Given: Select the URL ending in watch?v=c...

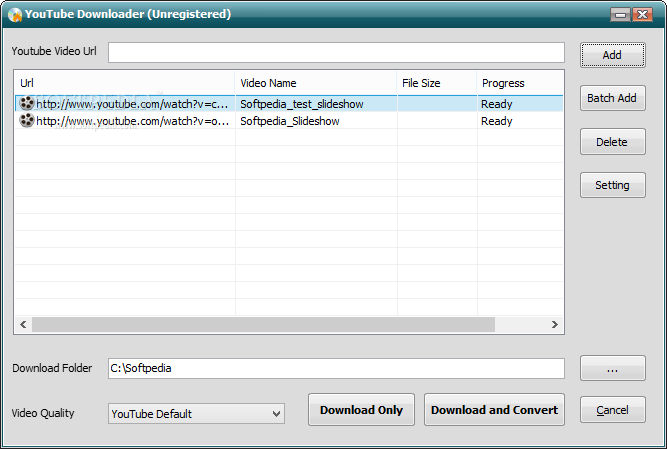Looking at the screenshot, I should [132, 104].
